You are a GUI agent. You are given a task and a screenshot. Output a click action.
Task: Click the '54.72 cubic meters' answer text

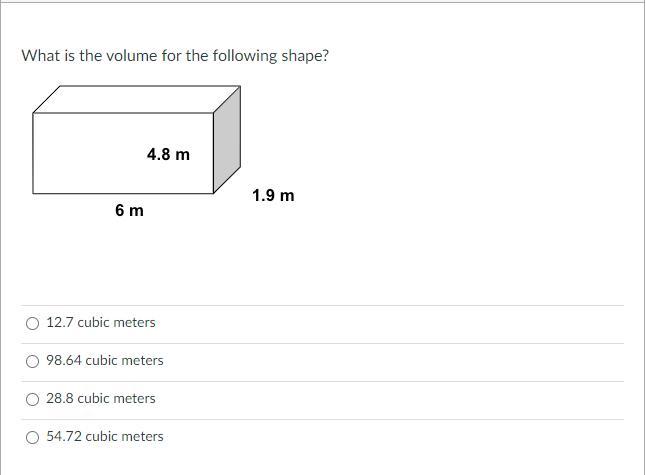click(x=105, y=436)
